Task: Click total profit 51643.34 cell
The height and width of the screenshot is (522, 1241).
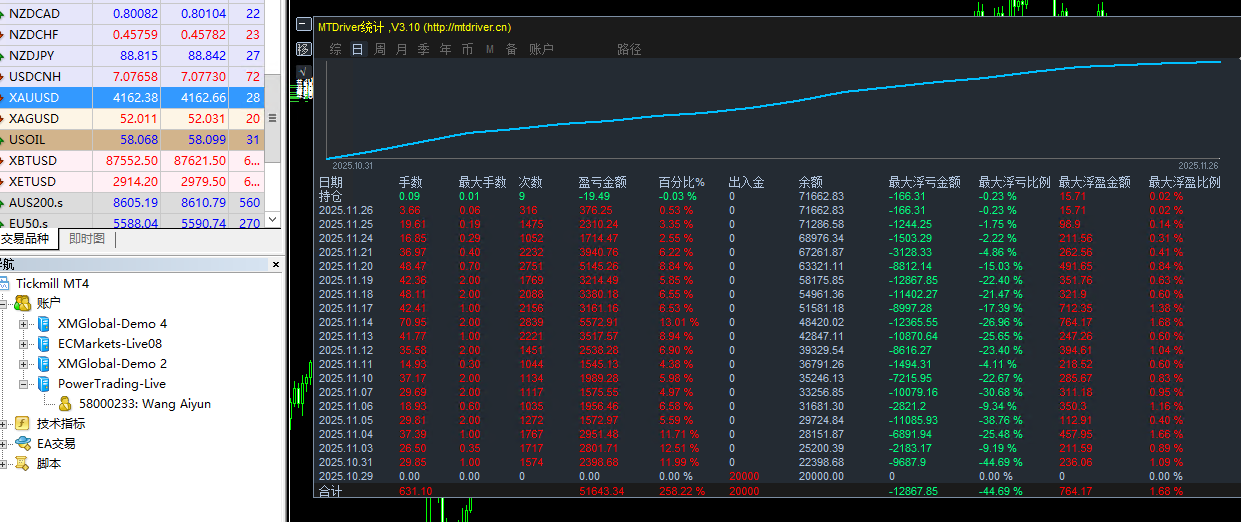Action: point(601,491)
